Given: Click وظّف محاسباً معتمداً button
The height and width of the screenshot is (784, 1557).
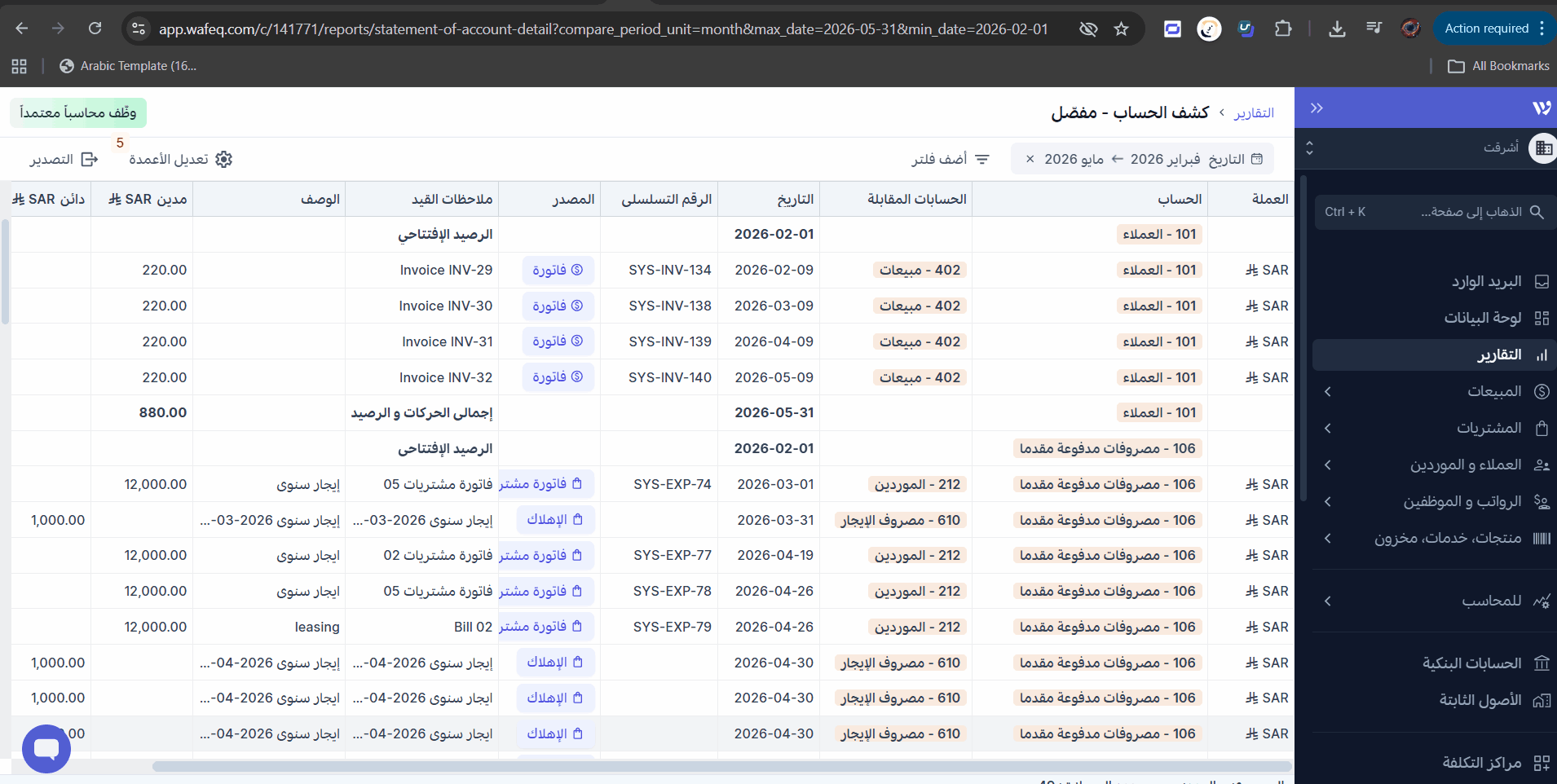Looking at the screenshot, I should 78,112.
